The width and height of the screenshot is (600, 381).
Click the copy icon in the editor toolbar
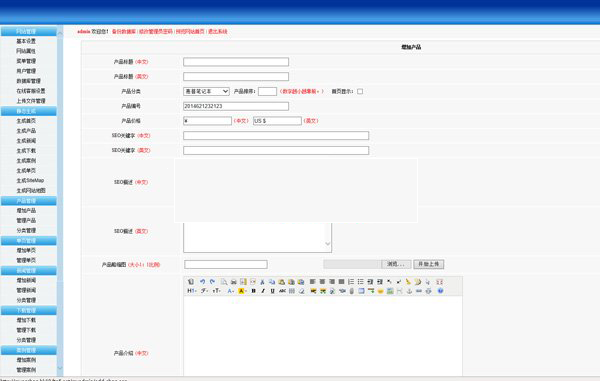(x=272, y=282)
